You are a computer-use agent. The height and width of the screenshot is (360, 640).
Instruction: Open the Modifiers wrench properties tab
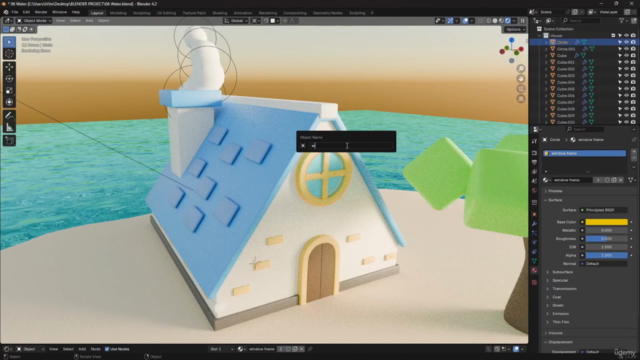[x=534, y=224]
